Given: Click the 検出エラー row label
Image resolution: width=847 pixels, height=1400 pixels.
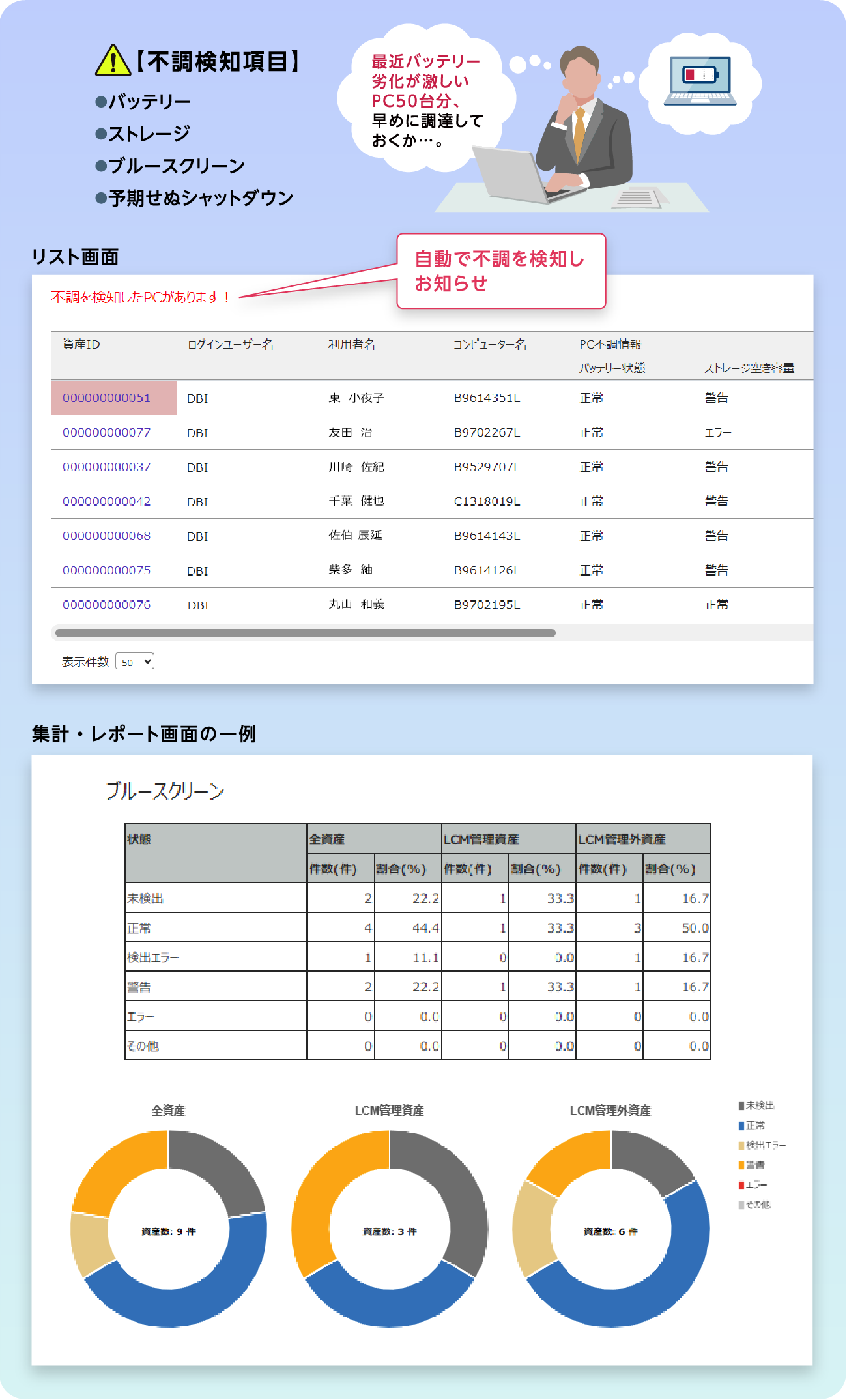Looking at the screenshot, I should coord(152,957).
